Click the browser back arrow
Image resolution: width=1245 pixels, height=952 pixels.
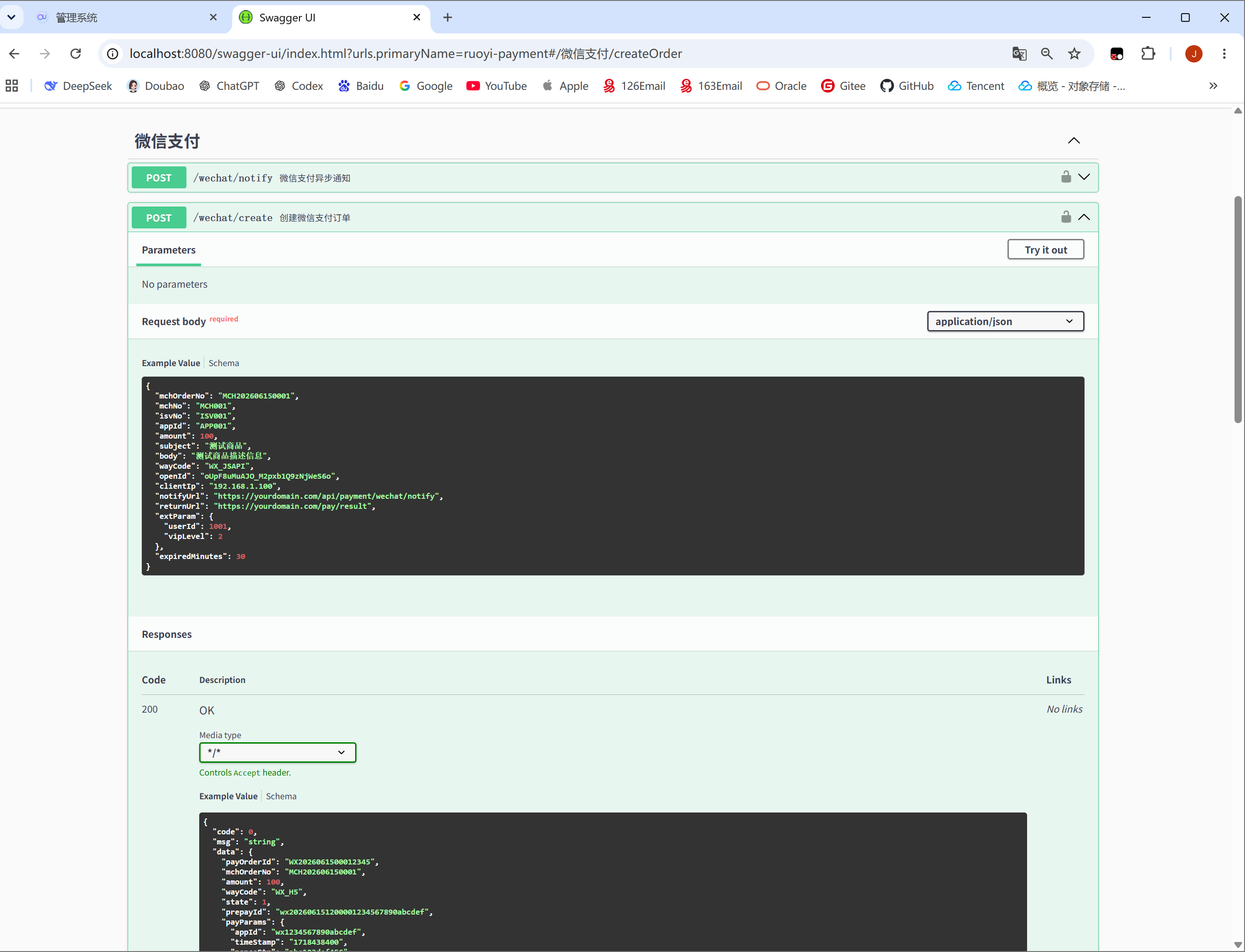click(15, 54)
